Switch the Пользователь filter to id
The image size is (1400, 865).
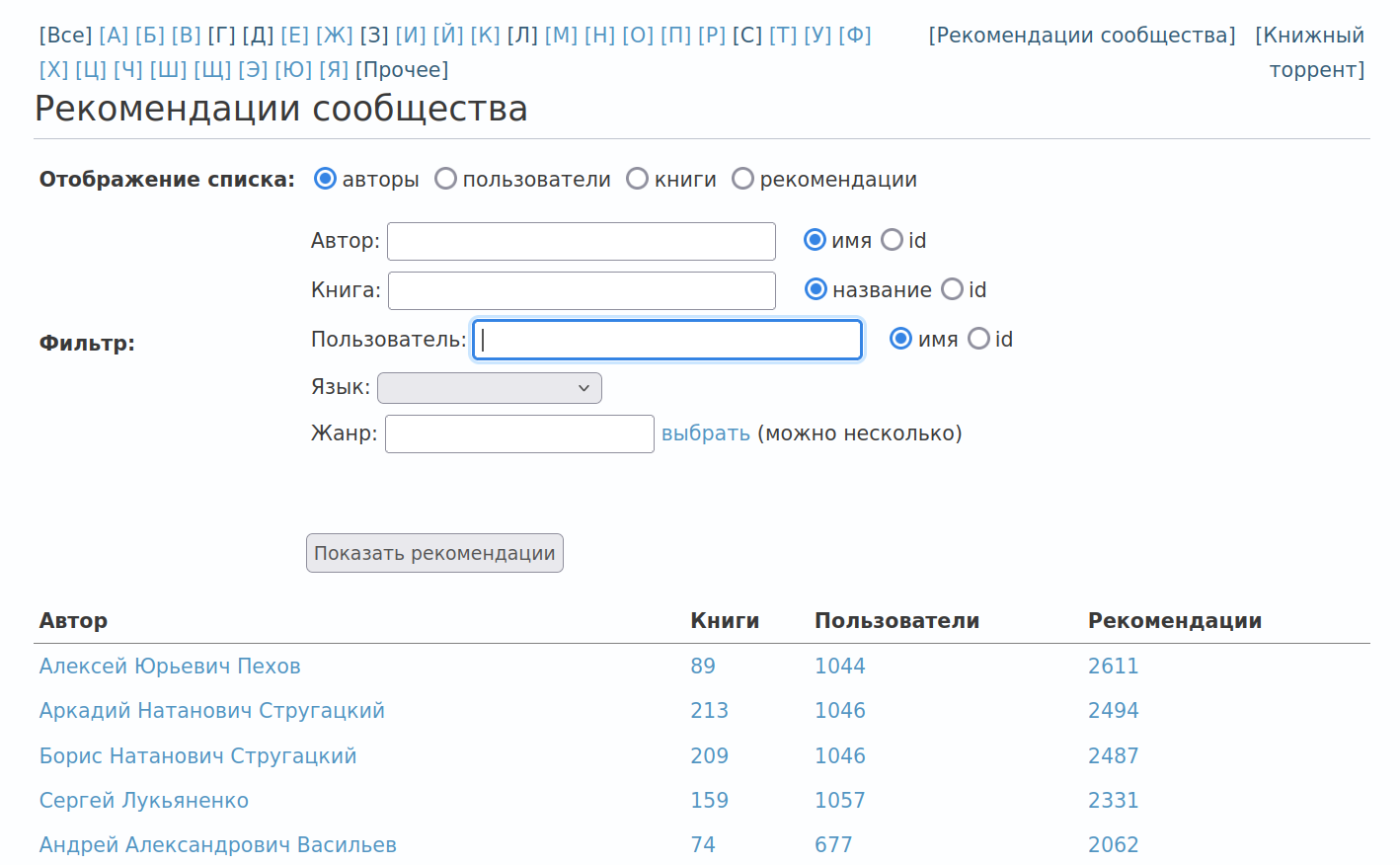[x=979, y=339]
